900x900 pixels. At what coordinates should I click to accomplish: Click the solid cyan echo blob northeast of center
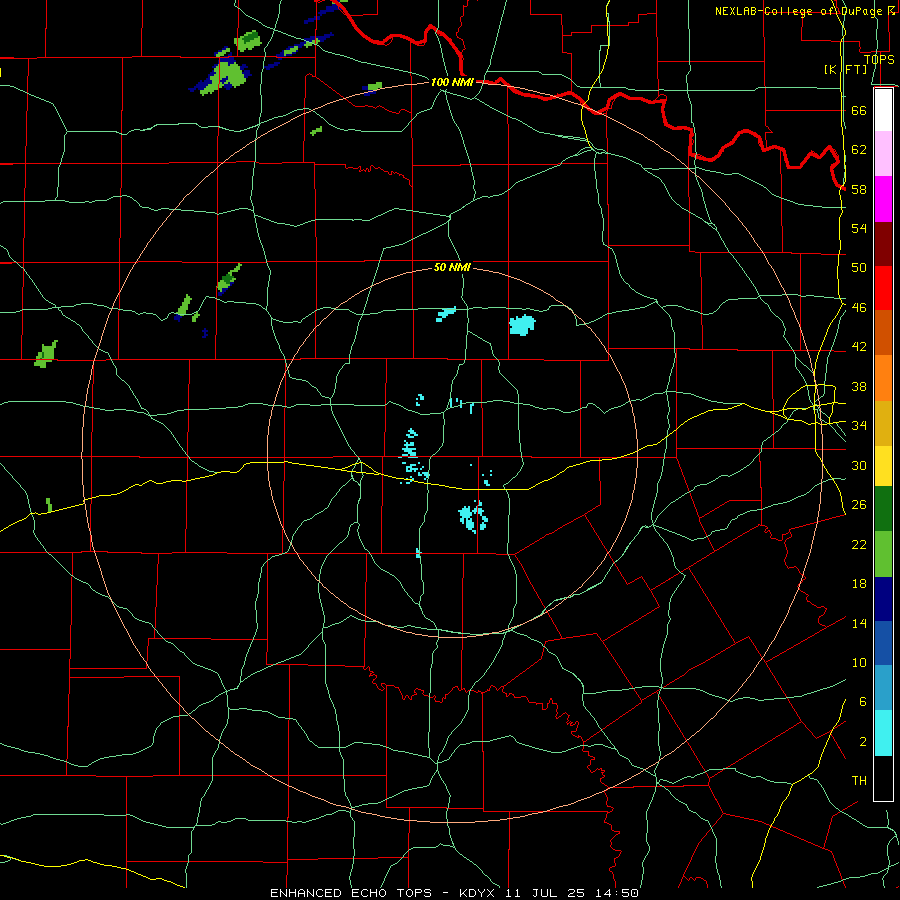522,325
